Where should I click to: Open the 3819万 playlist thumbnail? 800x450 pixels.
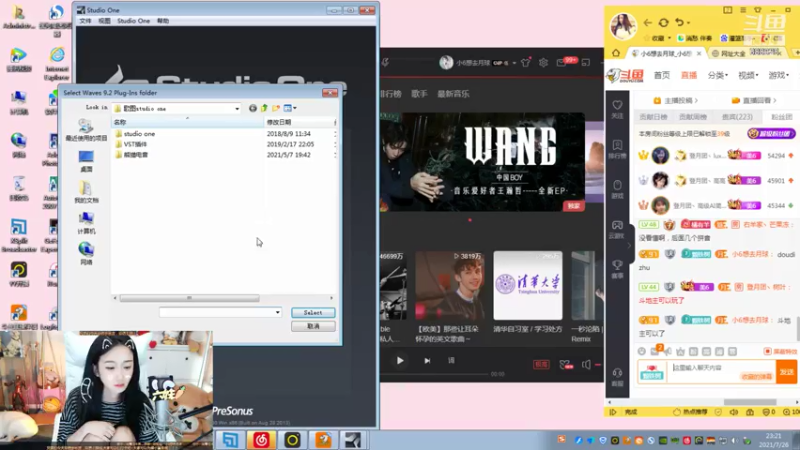[449, 285]
